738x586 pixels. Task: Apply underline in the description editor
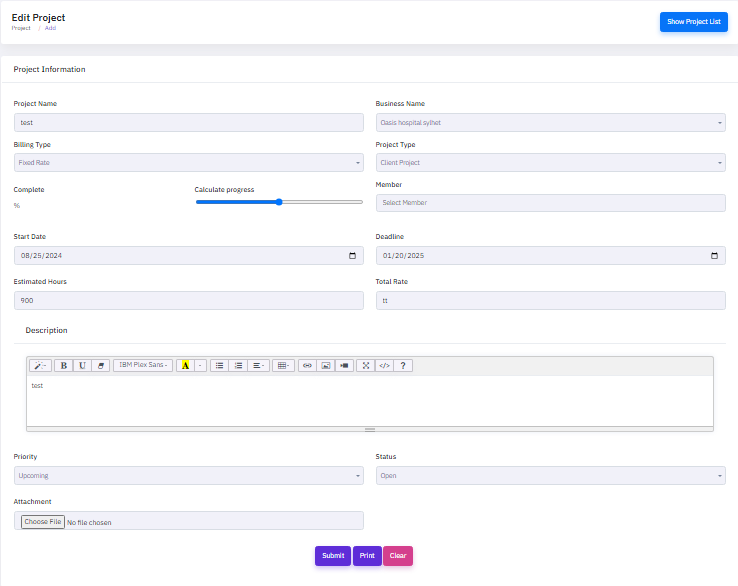[82, 366]
